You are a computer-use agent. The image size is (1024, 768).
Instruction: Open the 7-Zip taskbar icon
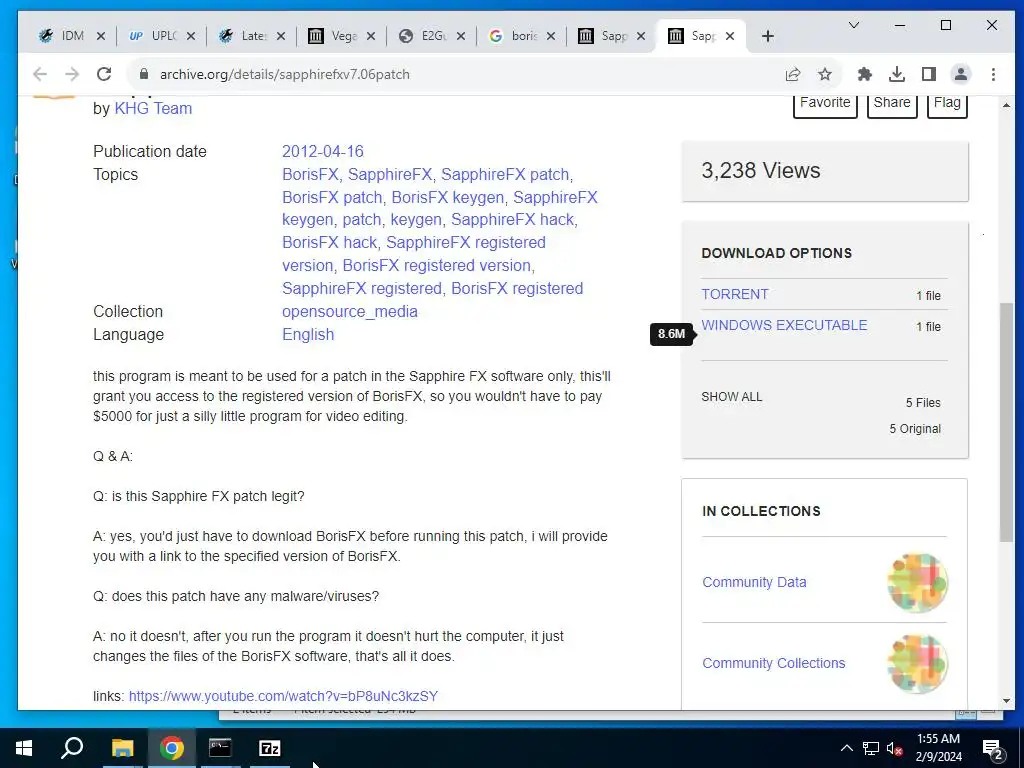tap(269, 748)
